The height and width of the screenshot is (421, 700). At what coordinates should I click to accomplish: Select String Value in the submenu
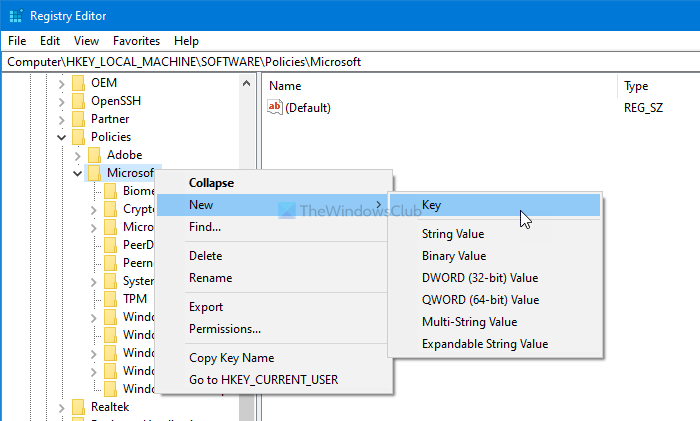[x=495, y=234]
